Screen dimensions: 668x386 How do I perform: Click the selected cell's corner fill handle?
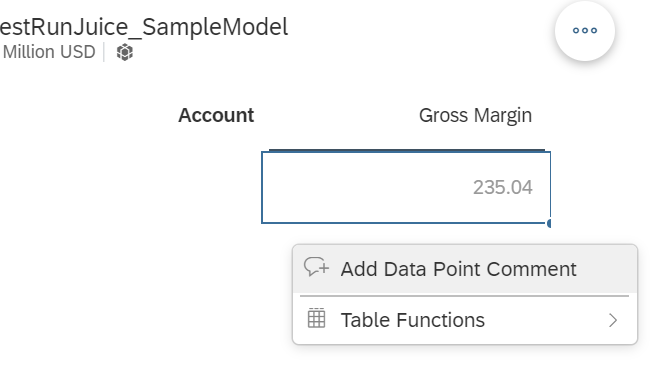(549, 223)
